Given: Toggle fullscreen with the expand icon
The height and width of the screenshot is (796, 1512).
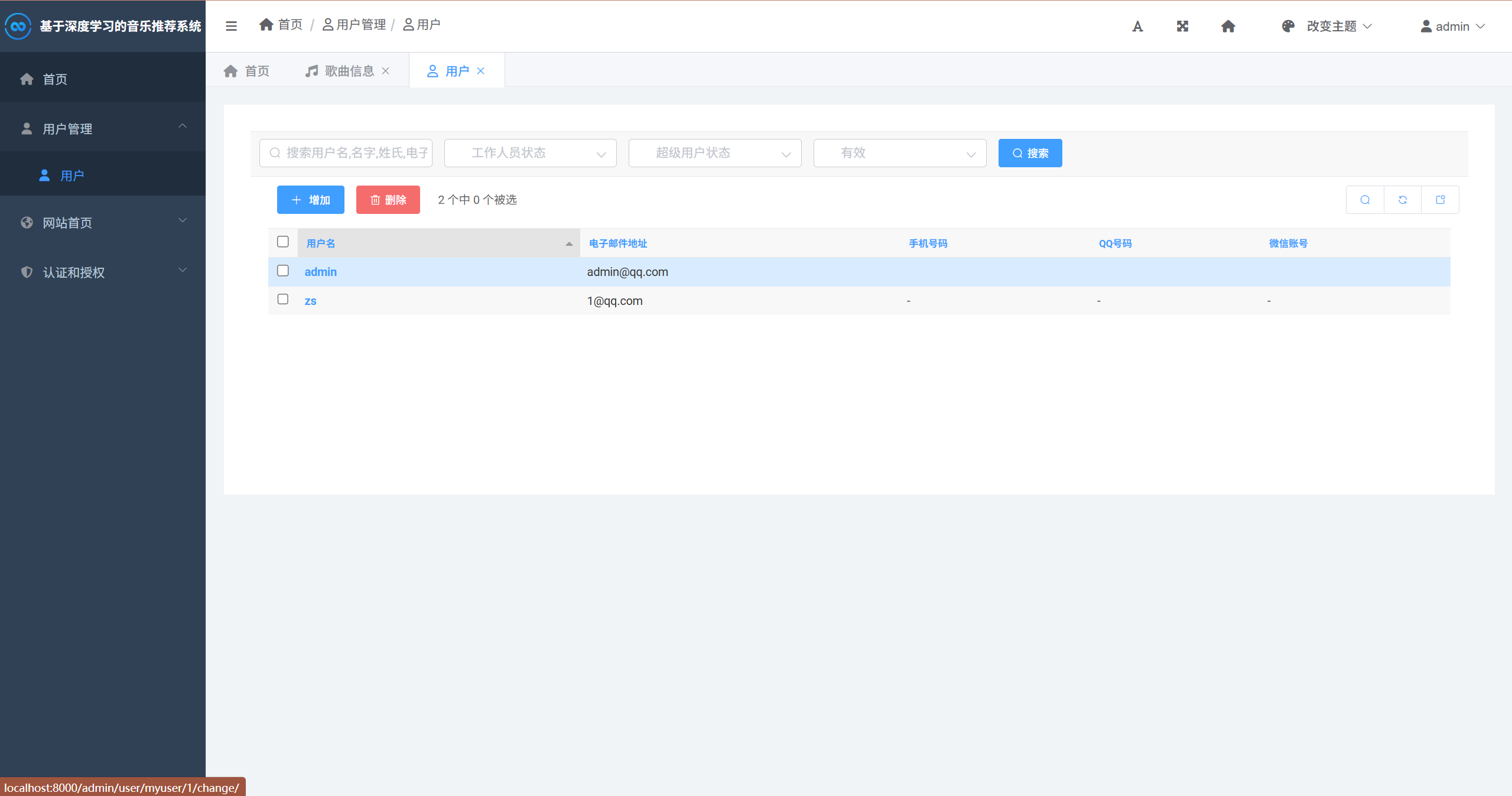Looking at the screenshot, I should pyautogui.click(x=1182, y=27).
